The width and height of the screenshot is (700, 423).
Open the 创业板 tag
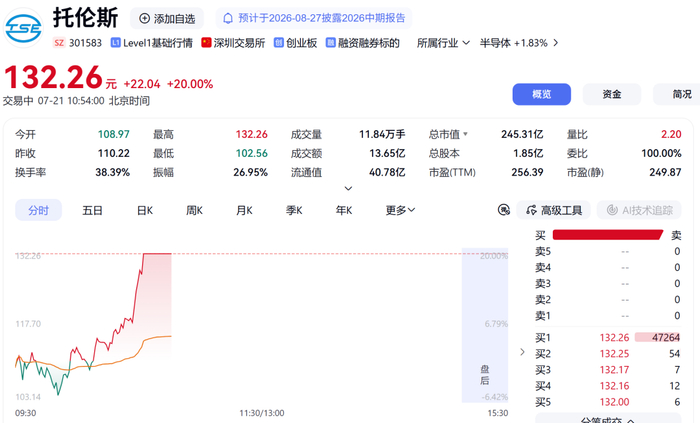[x=296, y=43]
